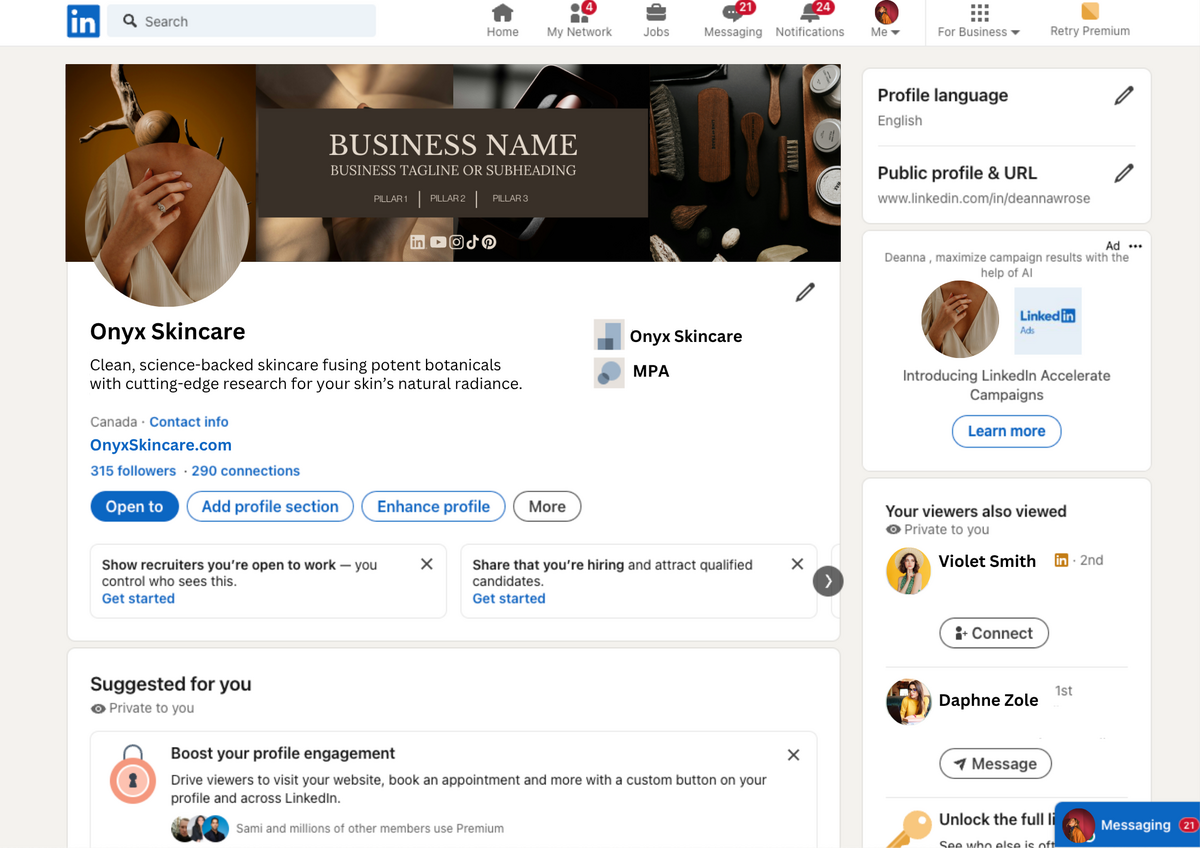This screenshot has width=1200, height=848.
Task: Click the YouTube icon on banner
Action: [x=438, y=242]
